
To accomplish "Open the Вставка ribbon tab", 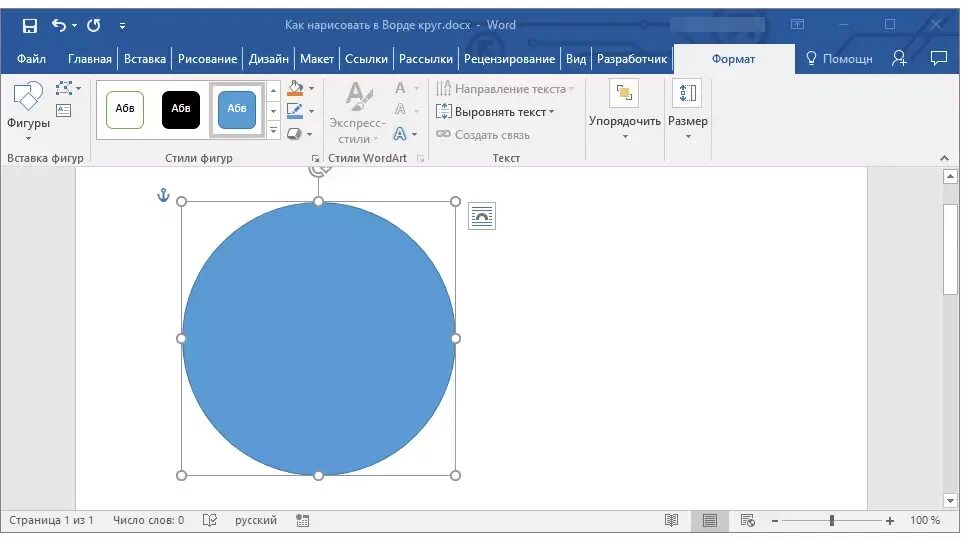I will click(x=144, y=59).
